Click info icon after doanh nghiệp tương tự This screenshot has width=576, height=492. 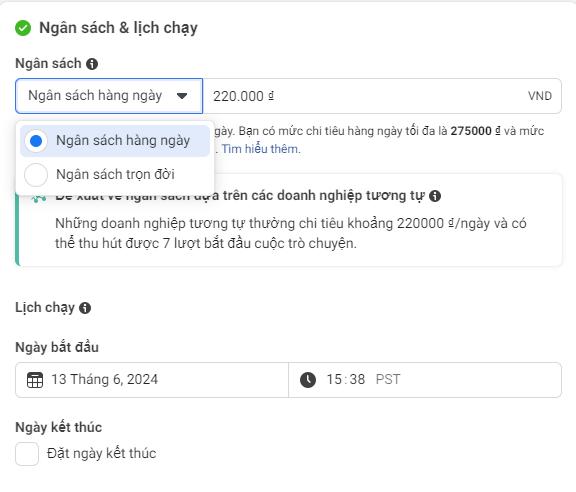435,196
